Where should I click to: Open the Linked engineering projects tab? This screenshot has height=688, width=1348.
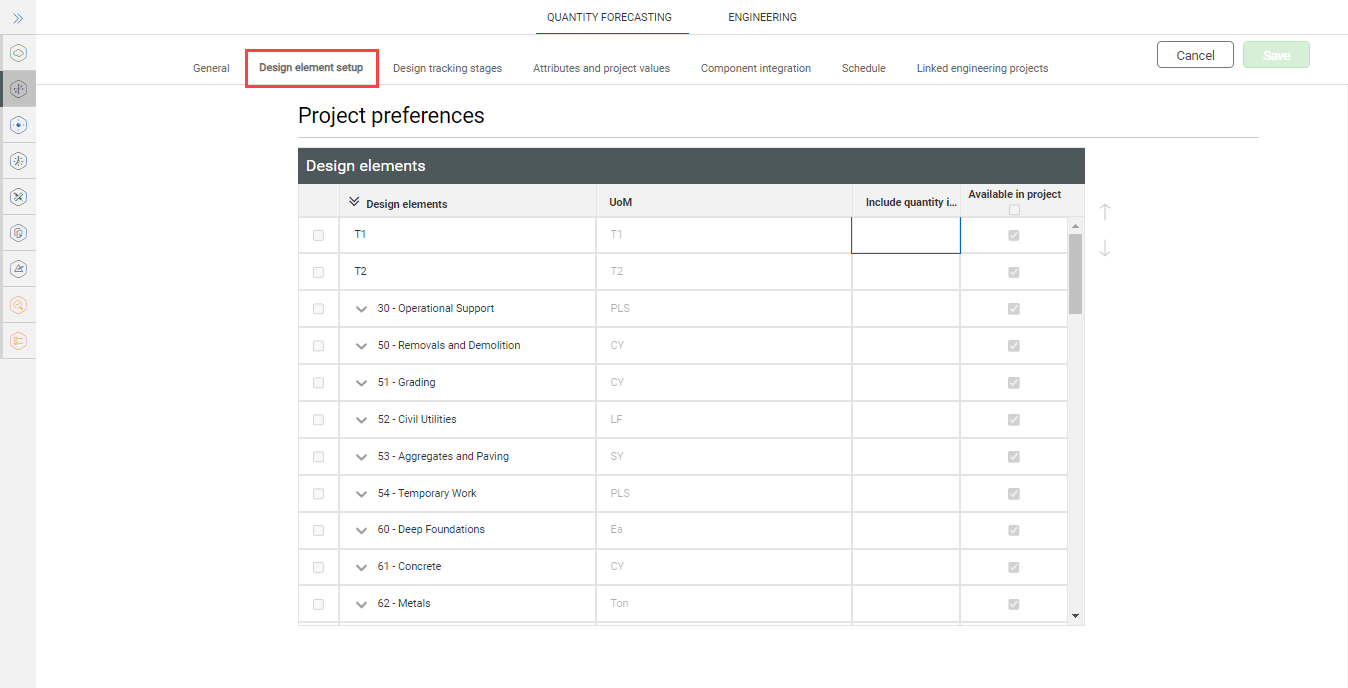pos(982,68)
